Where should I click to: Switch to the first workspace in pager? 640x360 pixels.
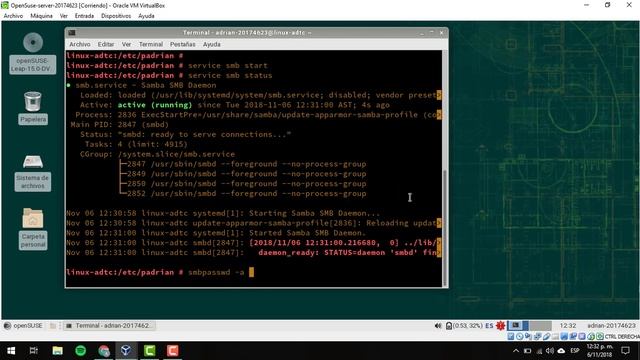[x=518, y=326]
